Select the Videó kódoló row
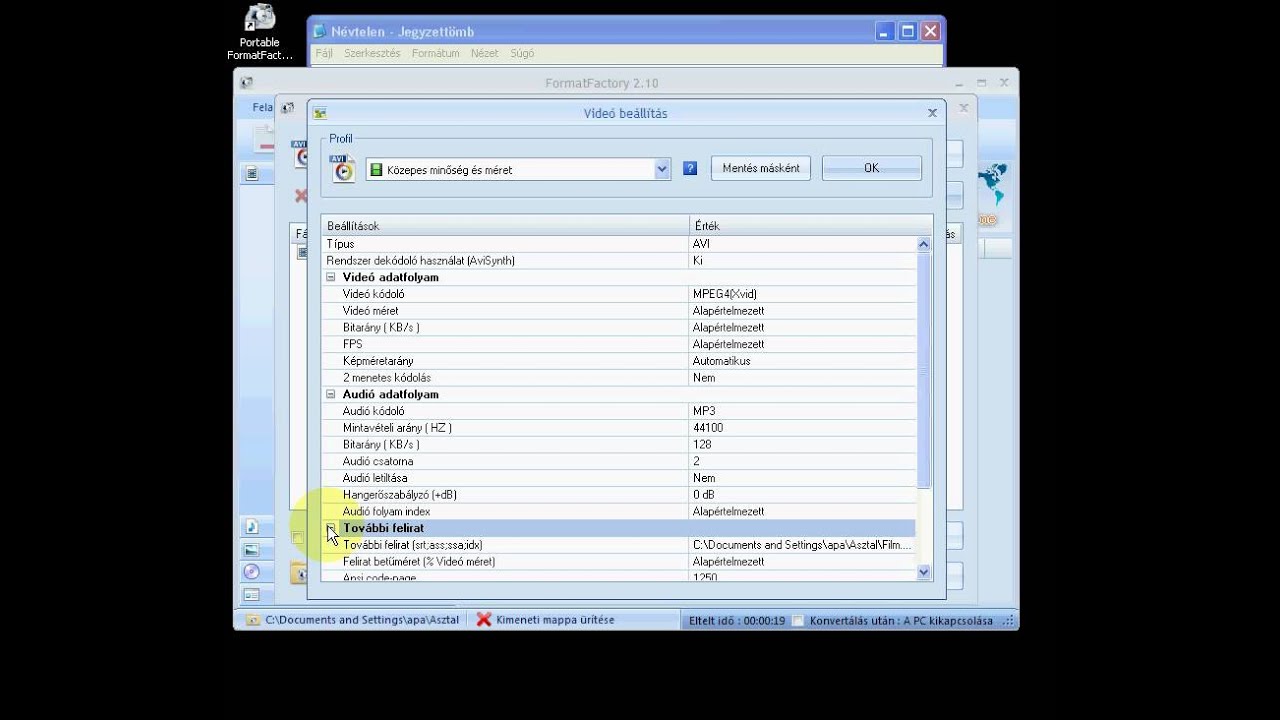 point(618,294)
